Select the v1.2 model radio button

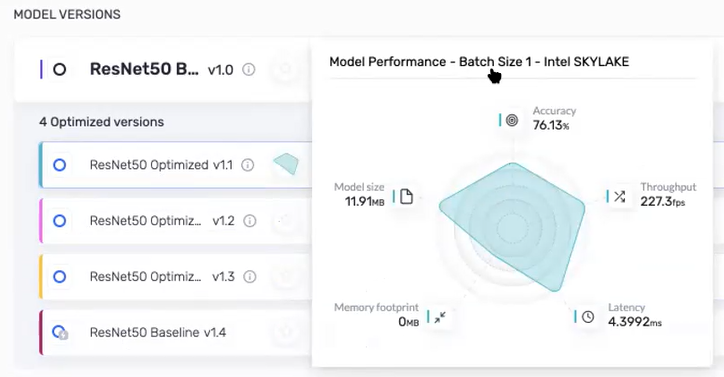[x=60, y=221]
